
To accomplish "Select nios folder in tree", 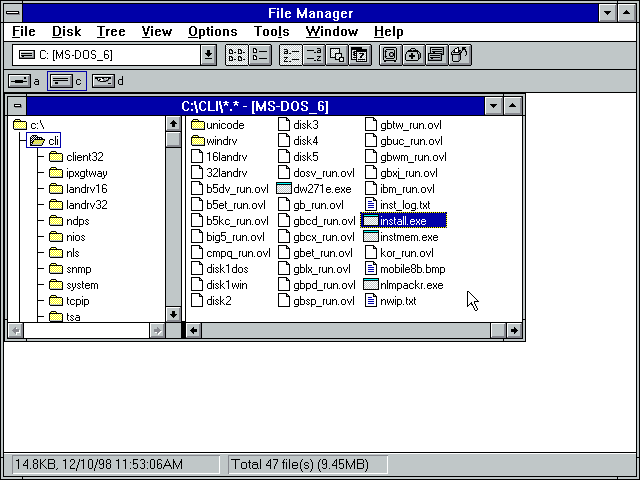I will click(x=67, y=237).
